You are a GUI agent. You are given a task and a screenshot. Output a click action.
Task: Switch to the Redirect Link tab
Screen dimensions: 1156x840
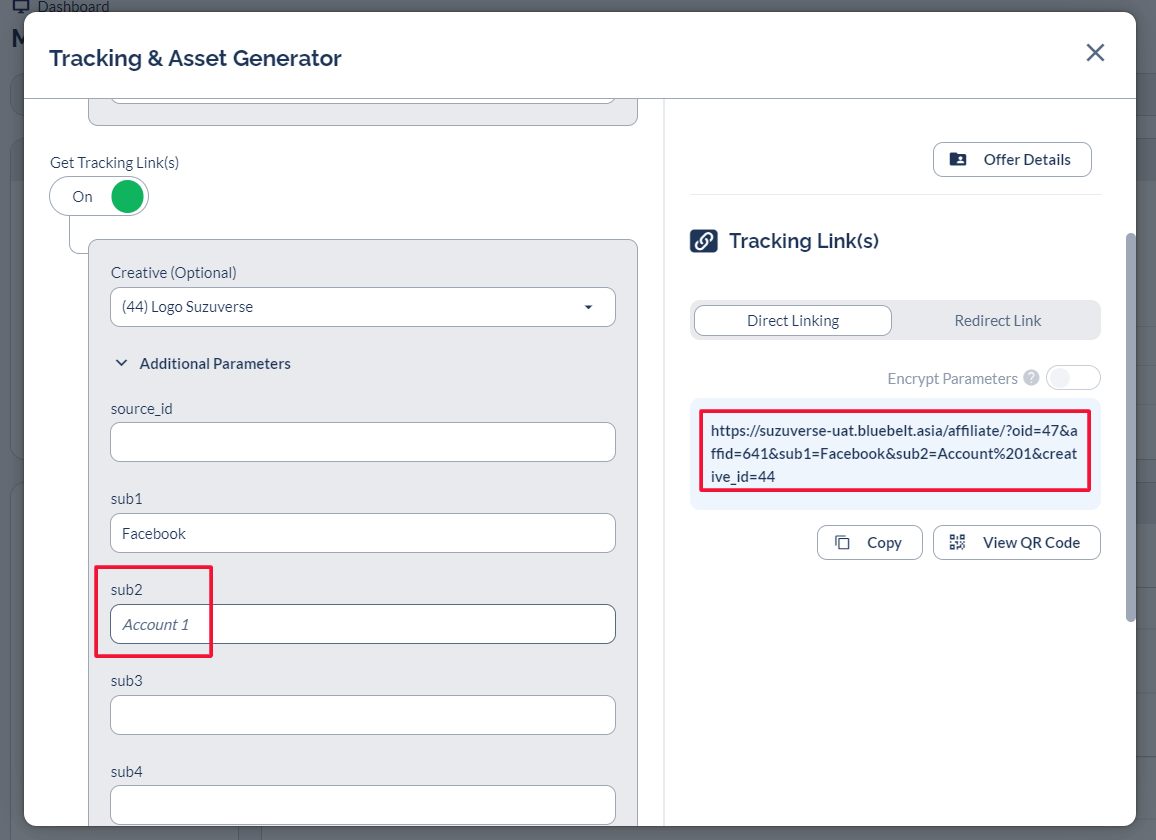(997, 321)
